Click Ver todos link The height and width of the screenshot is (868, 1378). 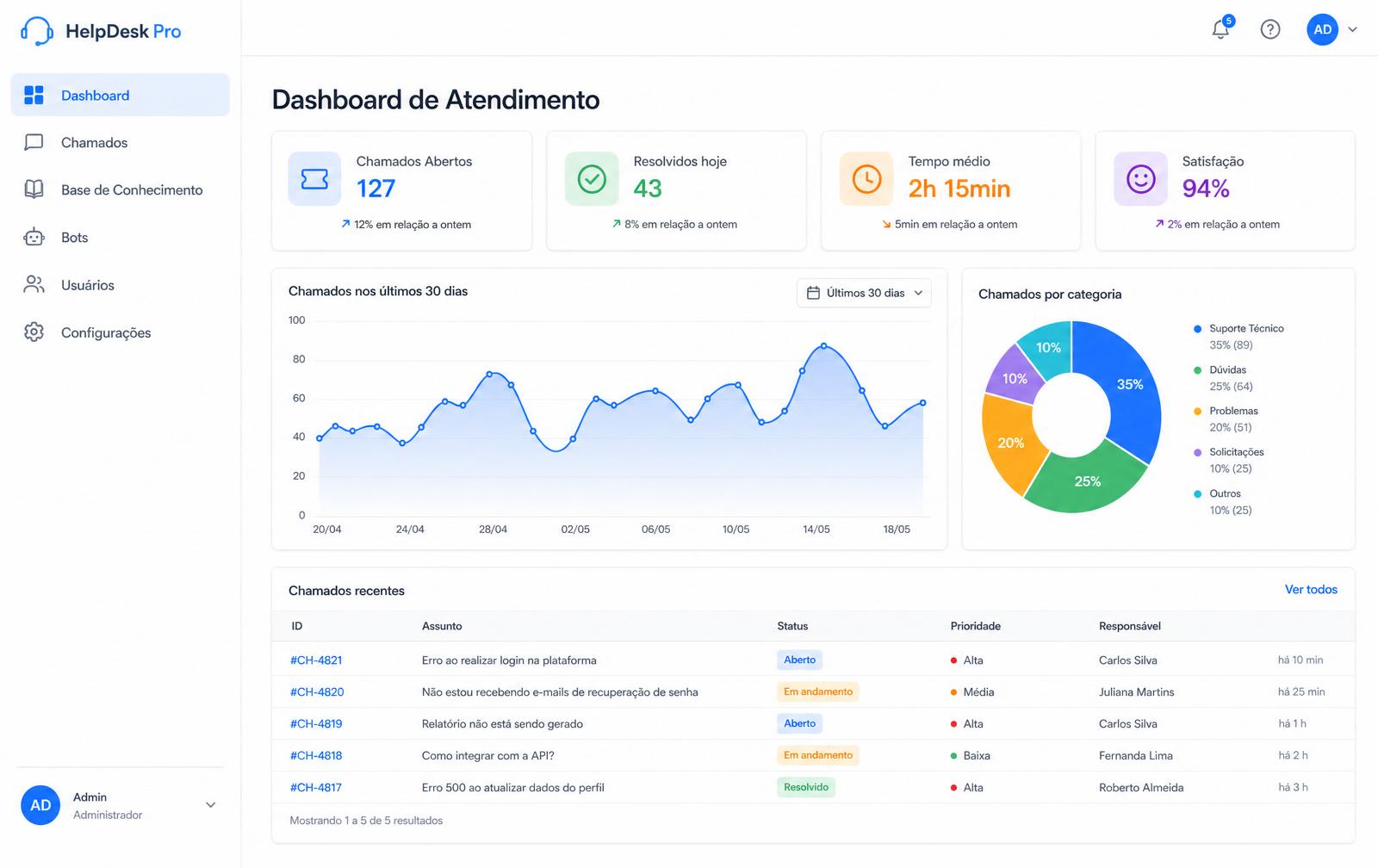[x=1311, y=590]
